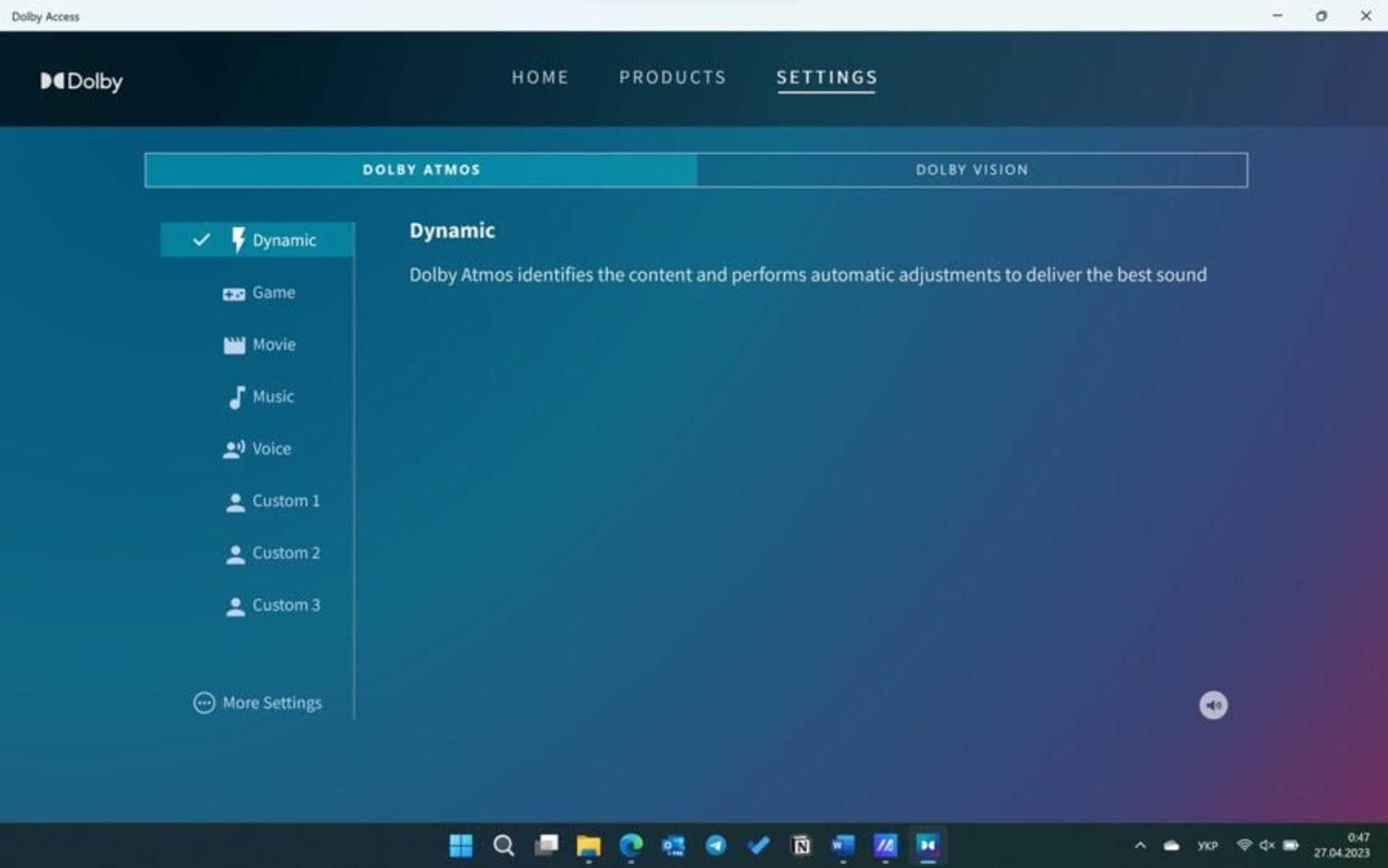Click the person icon beside Custom 1
The image size is (1388, 868).
[235, 502]
